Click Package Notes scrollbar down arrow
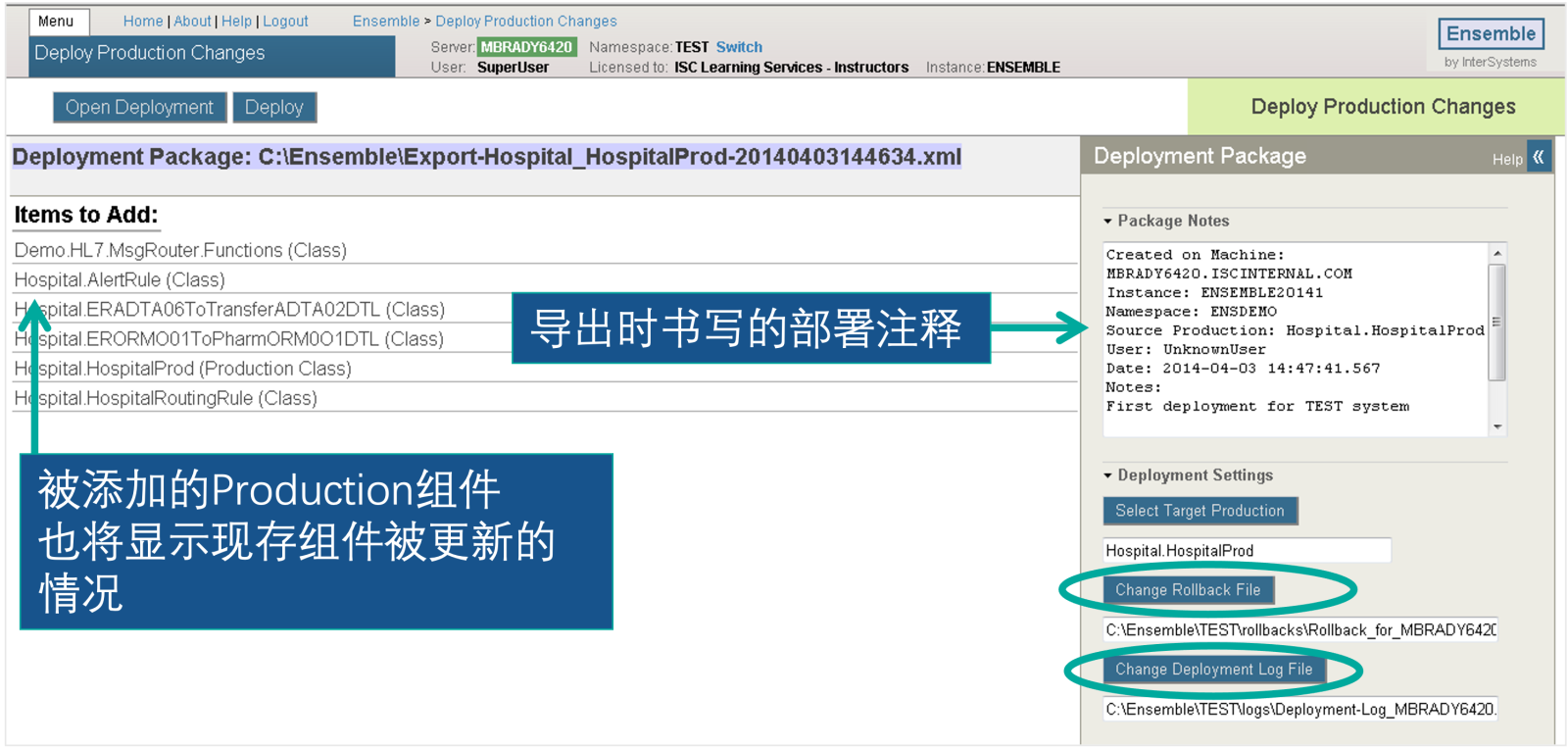Viewport: 1568px width, 748px height. 1497,426
